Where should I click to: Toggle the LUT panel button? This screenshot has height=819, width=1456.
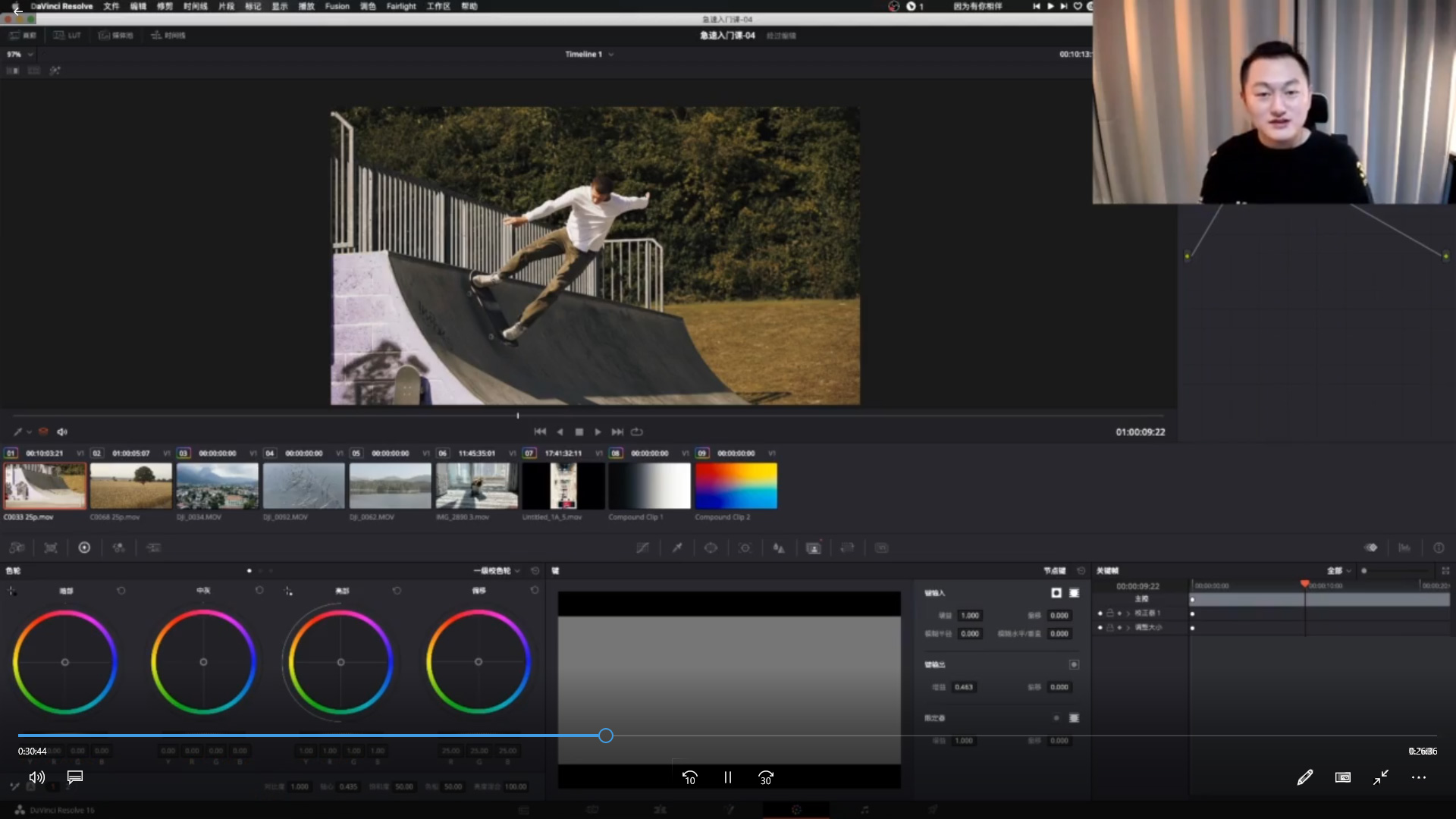[x=67, y=35]
